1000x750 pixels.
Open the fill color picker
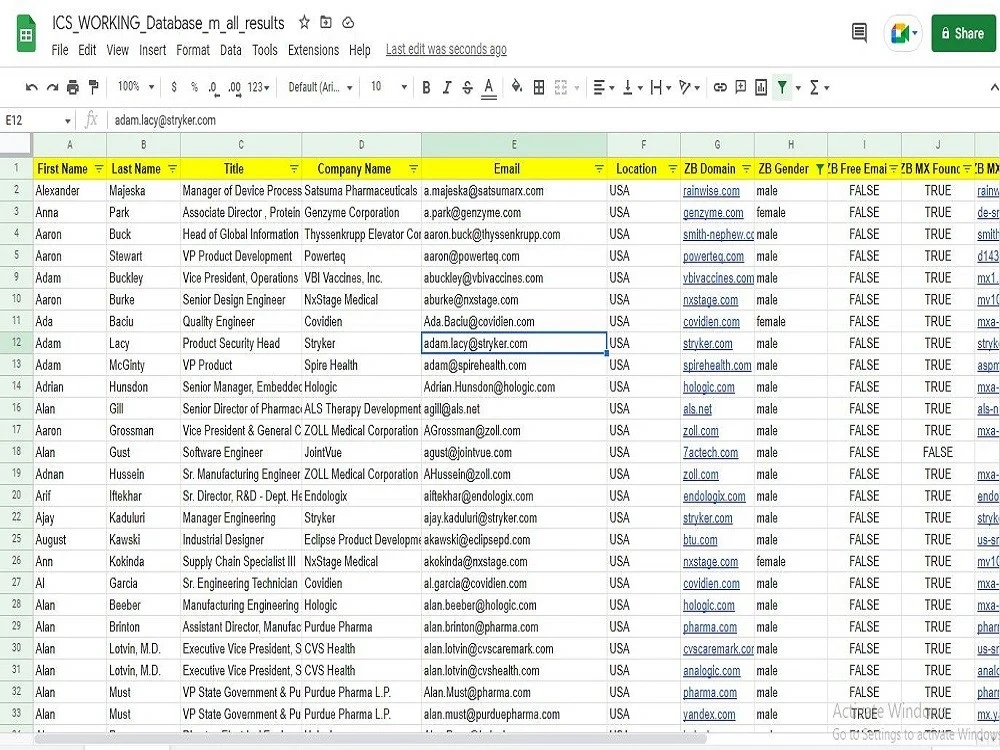coord(517,87)
